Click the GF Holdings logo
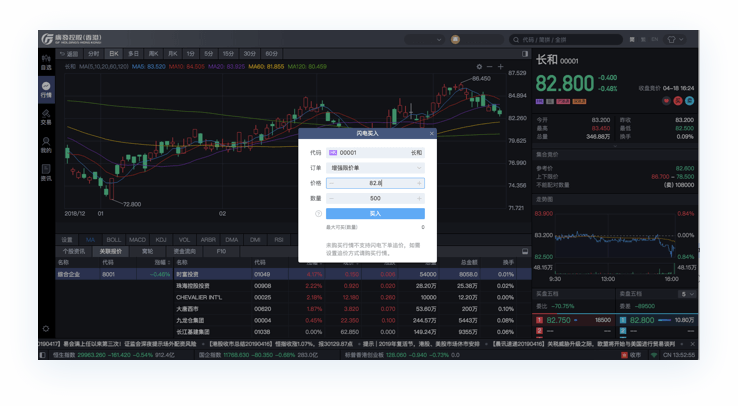The height and width of the screenshot is (406, 738). click(x=72, y=39)
